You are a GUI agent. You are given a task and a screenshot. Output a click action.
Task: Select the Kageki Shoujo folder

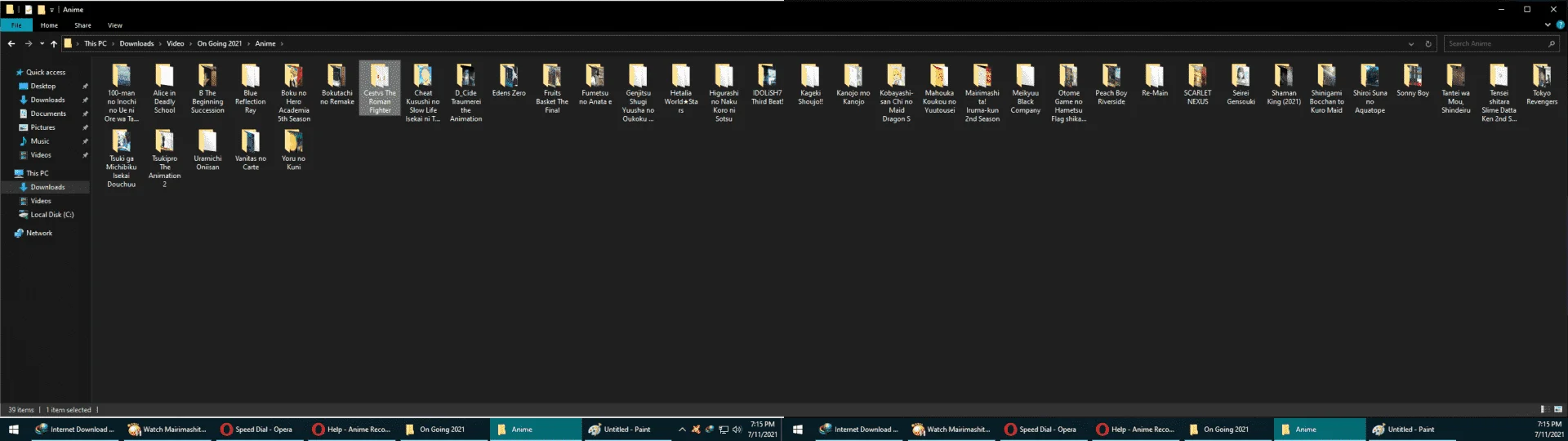click(x=810, y=85)
